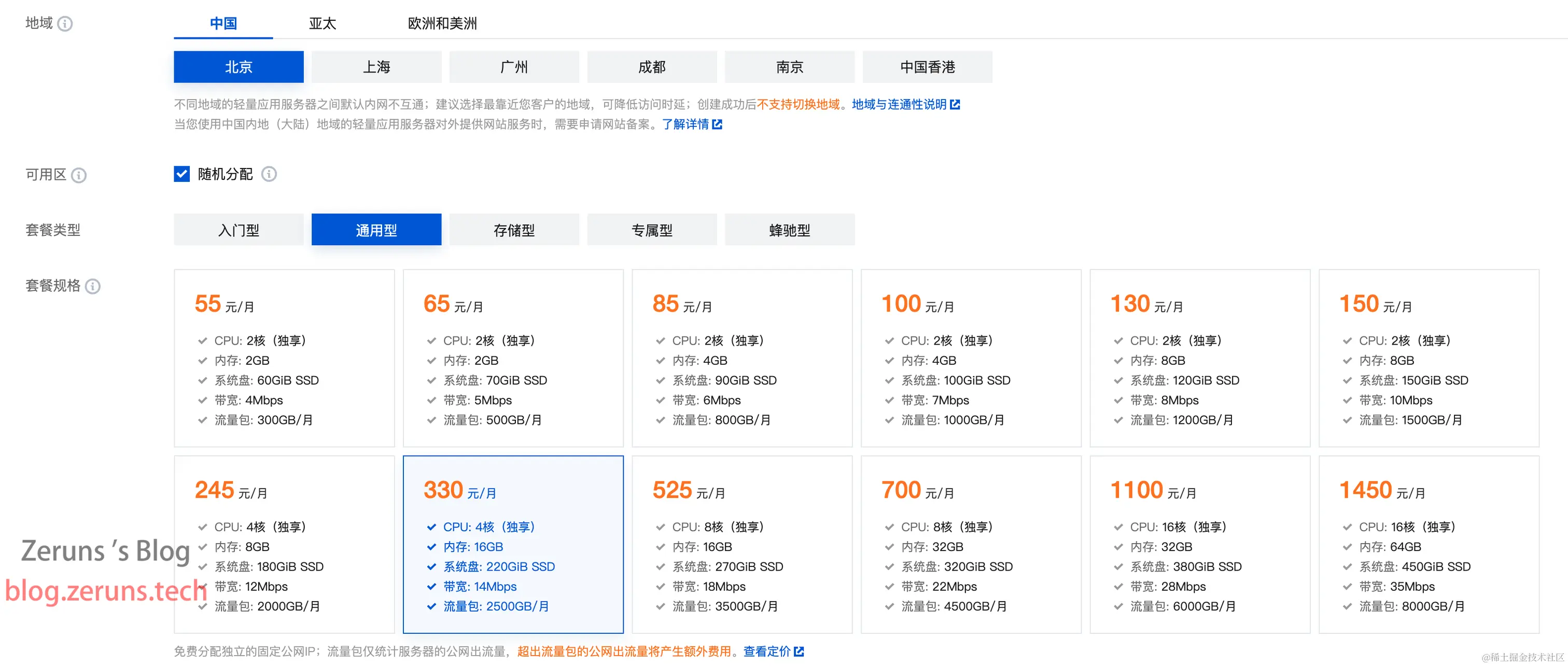The height and width of the screenshot is (666, 1568).
Task: Pick the 1450 元/月 plan card
Action: point(1428,544)
